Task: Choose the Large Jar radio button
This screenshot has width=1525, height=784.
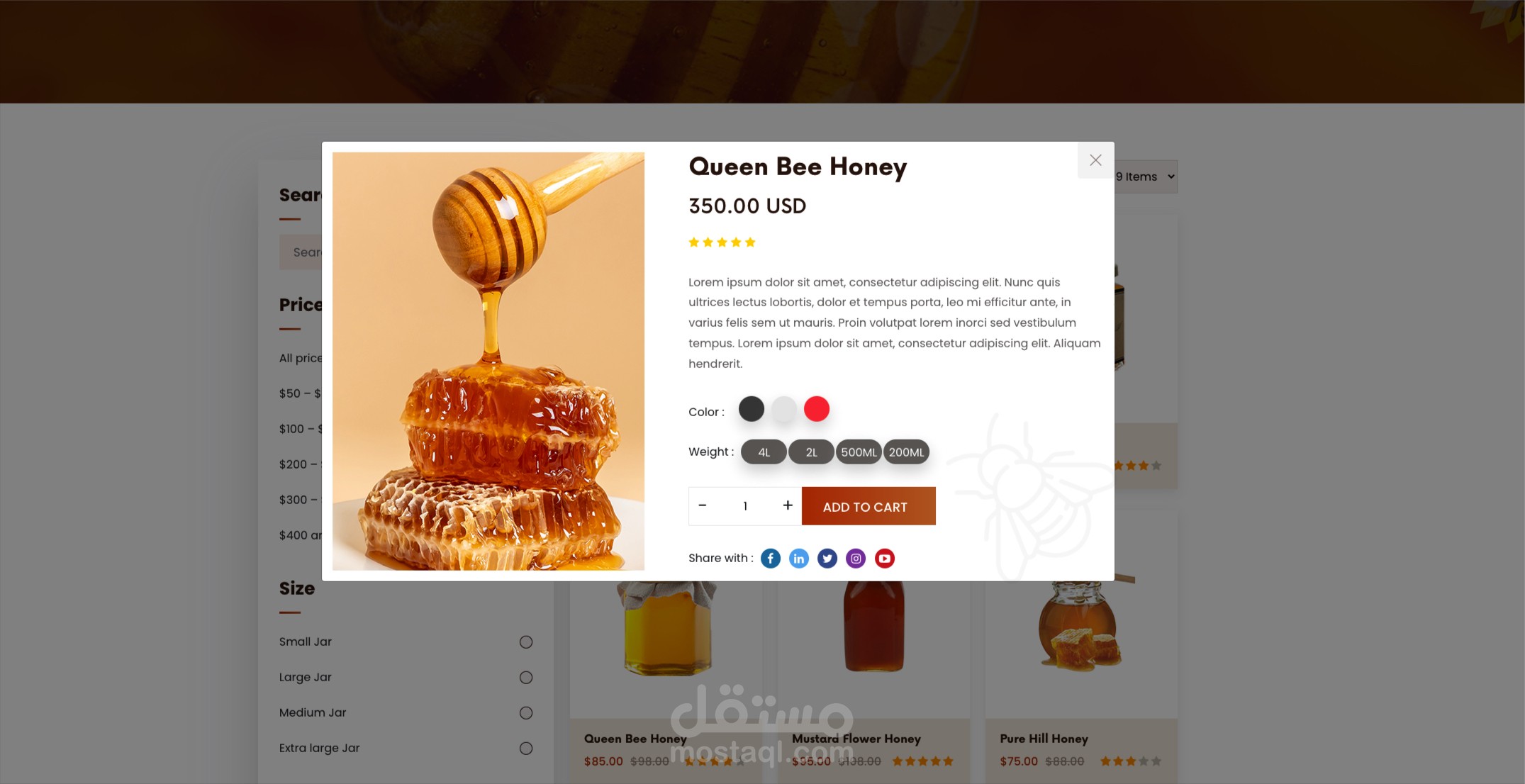Action: tap(526, 678)
